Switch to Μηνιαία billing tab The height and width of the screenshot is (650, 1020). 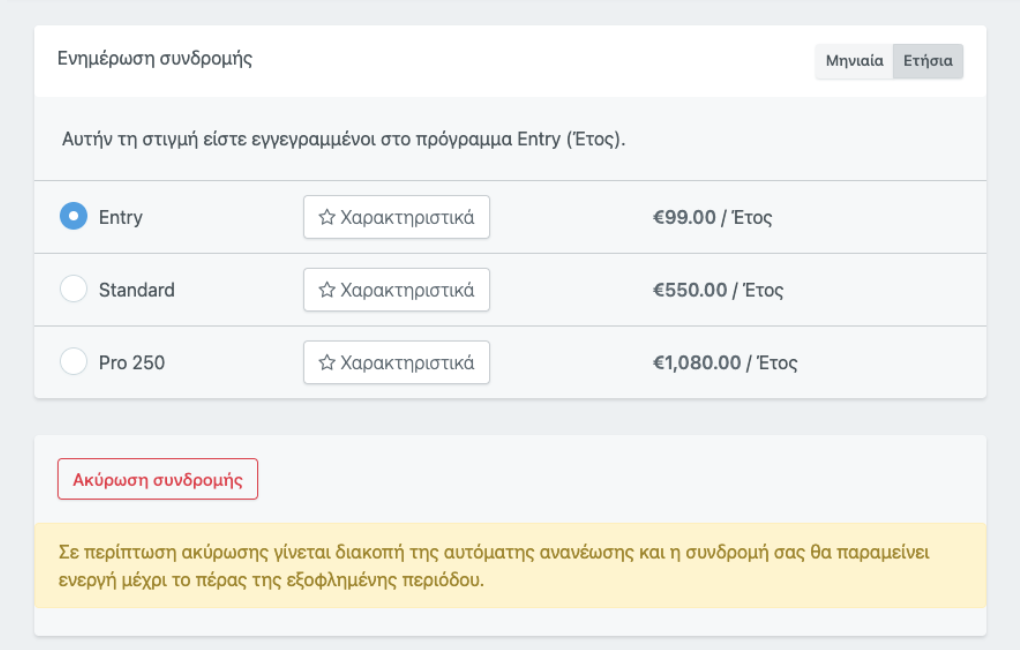(854, 61)
